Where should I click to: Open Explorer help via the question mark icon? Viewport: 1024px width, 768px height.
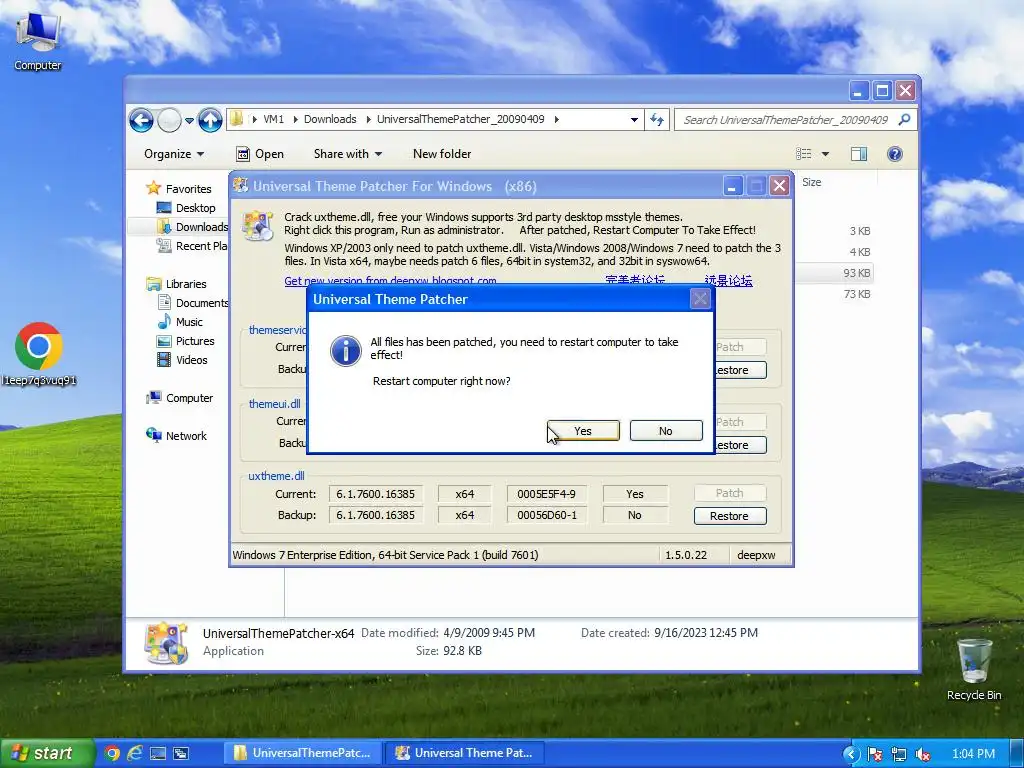(895, 154)
